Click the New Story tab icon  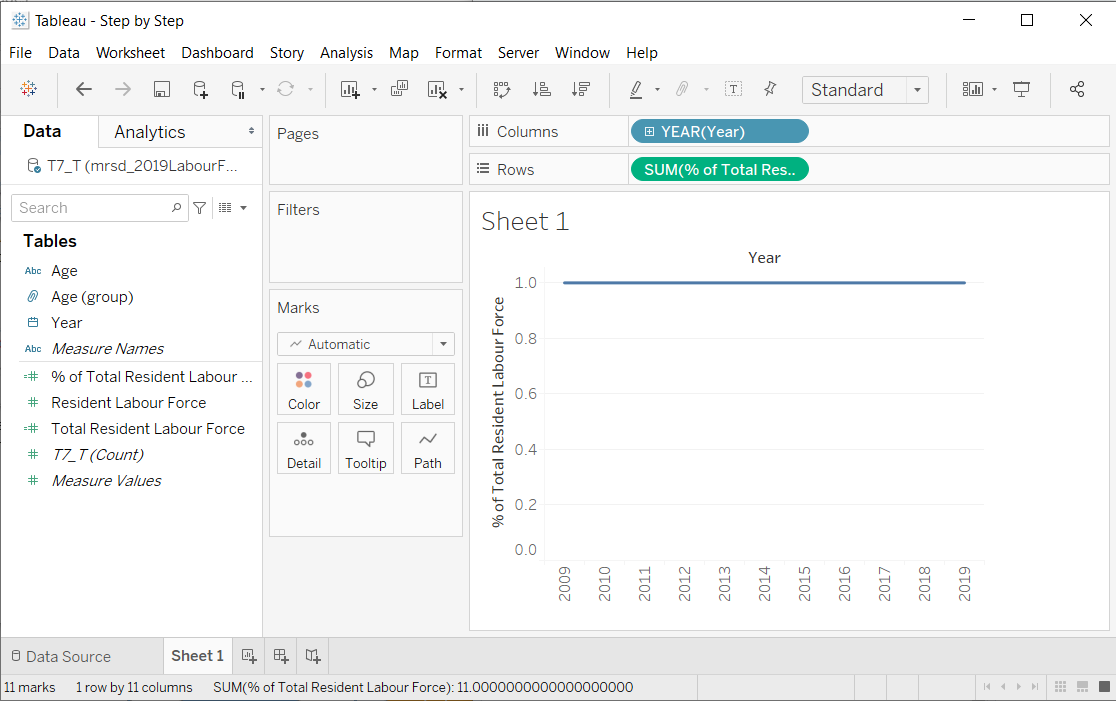pos(313,656)
